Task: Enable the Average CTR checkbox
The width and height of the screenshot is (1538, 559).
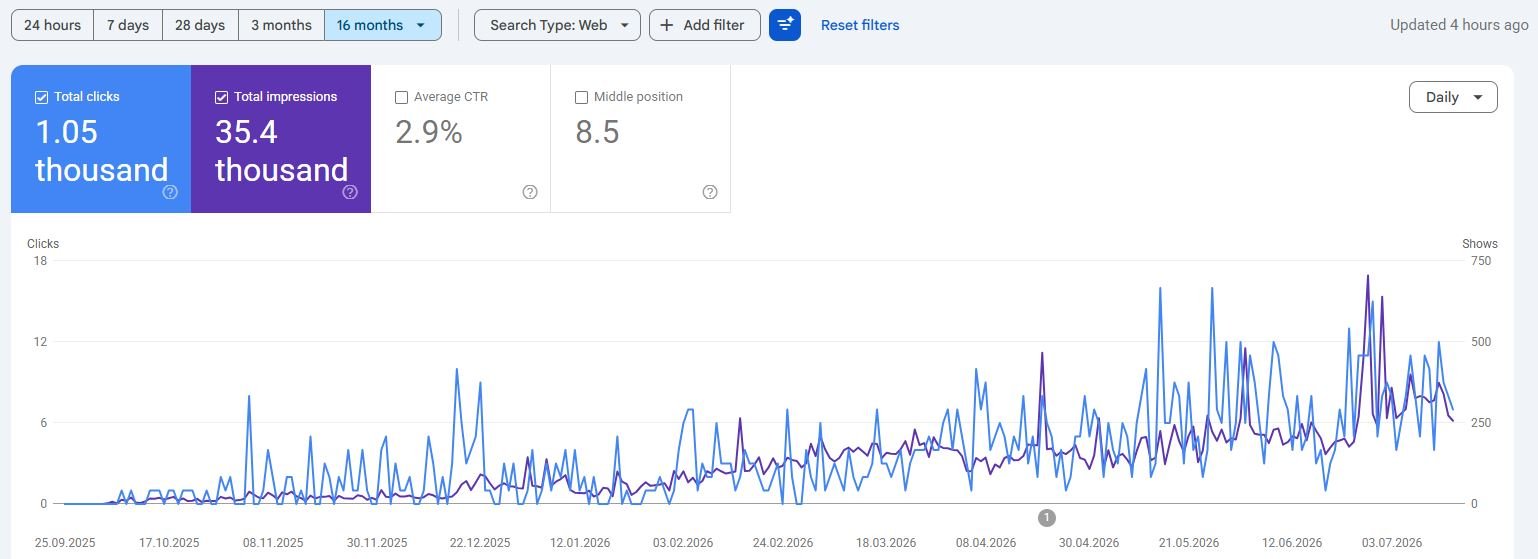Action: point(401,97)
